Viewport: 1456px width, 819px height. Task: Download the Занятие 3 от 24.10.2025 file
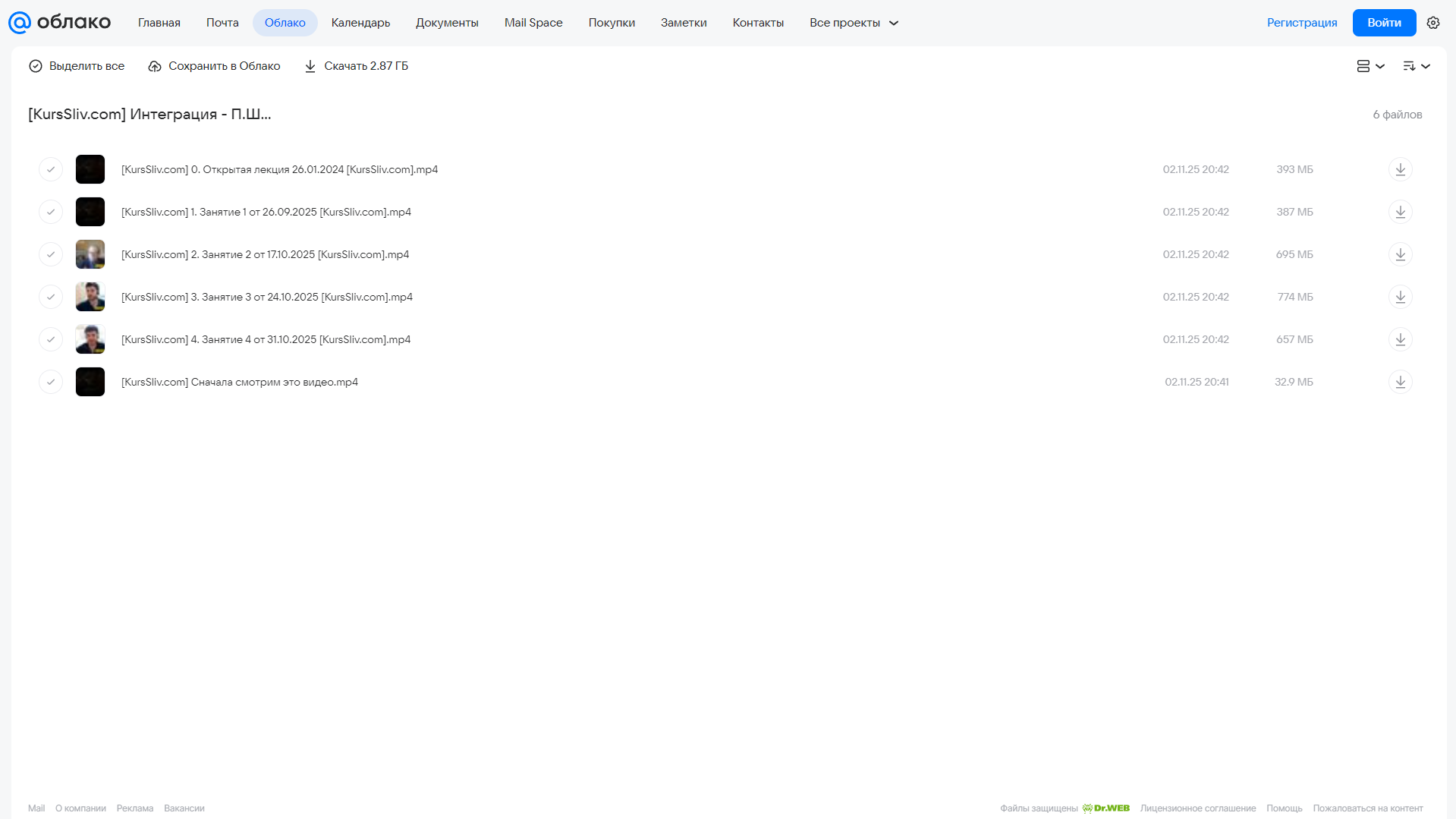(x=1400, y=297)
